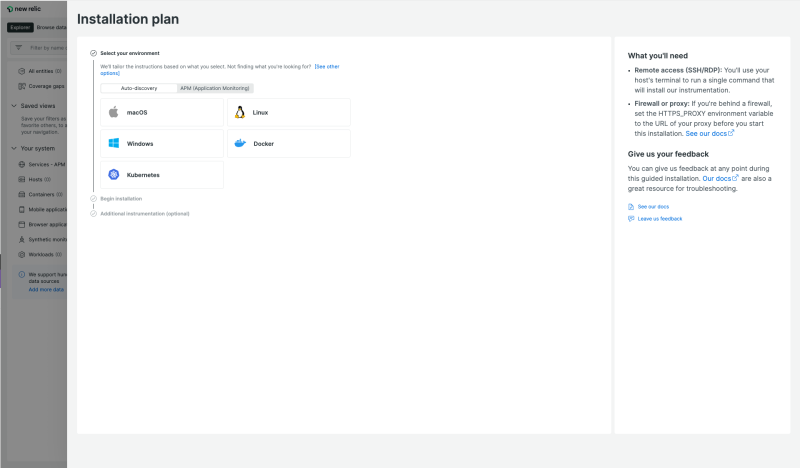Click the All entities icon
This screenshot has height=468, width=800.
click(x=21, y=71)
